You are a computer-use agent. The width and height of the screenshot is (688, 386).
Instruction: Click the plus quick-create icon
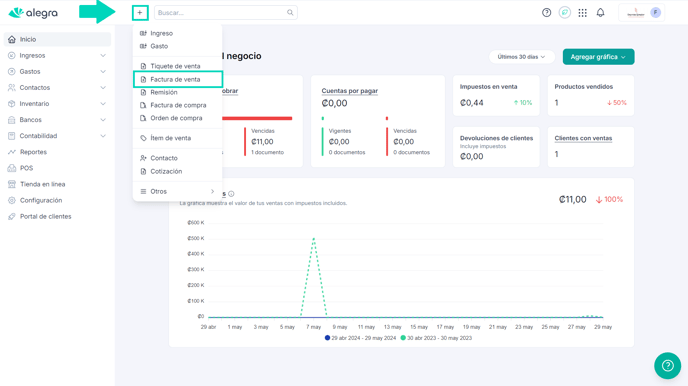coord(140,13)
